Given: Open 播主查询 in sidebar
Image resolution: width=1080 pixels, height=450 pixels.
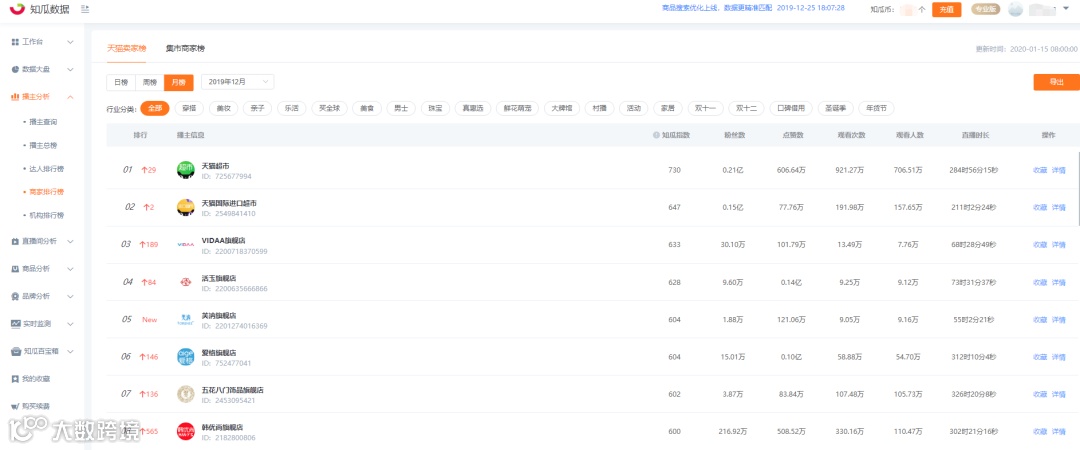Looking at the screenshot, I should pos(43,122).
